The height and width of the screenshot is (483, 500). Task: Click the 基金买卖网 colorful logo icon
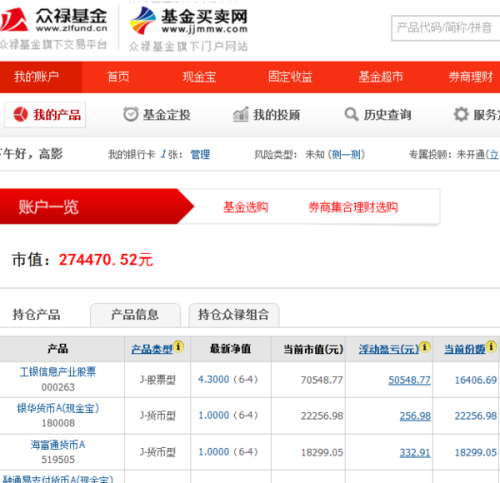(143, 21)
